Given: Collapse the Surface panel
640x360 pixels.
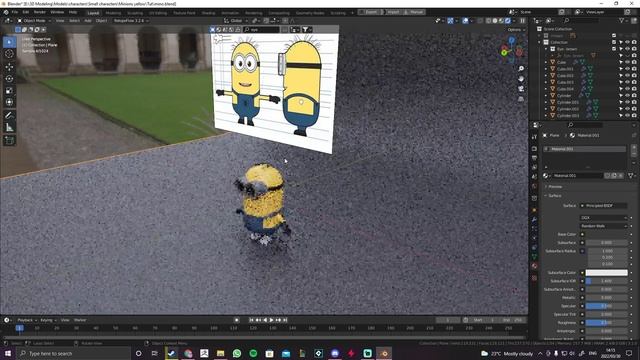Looking at the screenshot, I should coord(554,196).
